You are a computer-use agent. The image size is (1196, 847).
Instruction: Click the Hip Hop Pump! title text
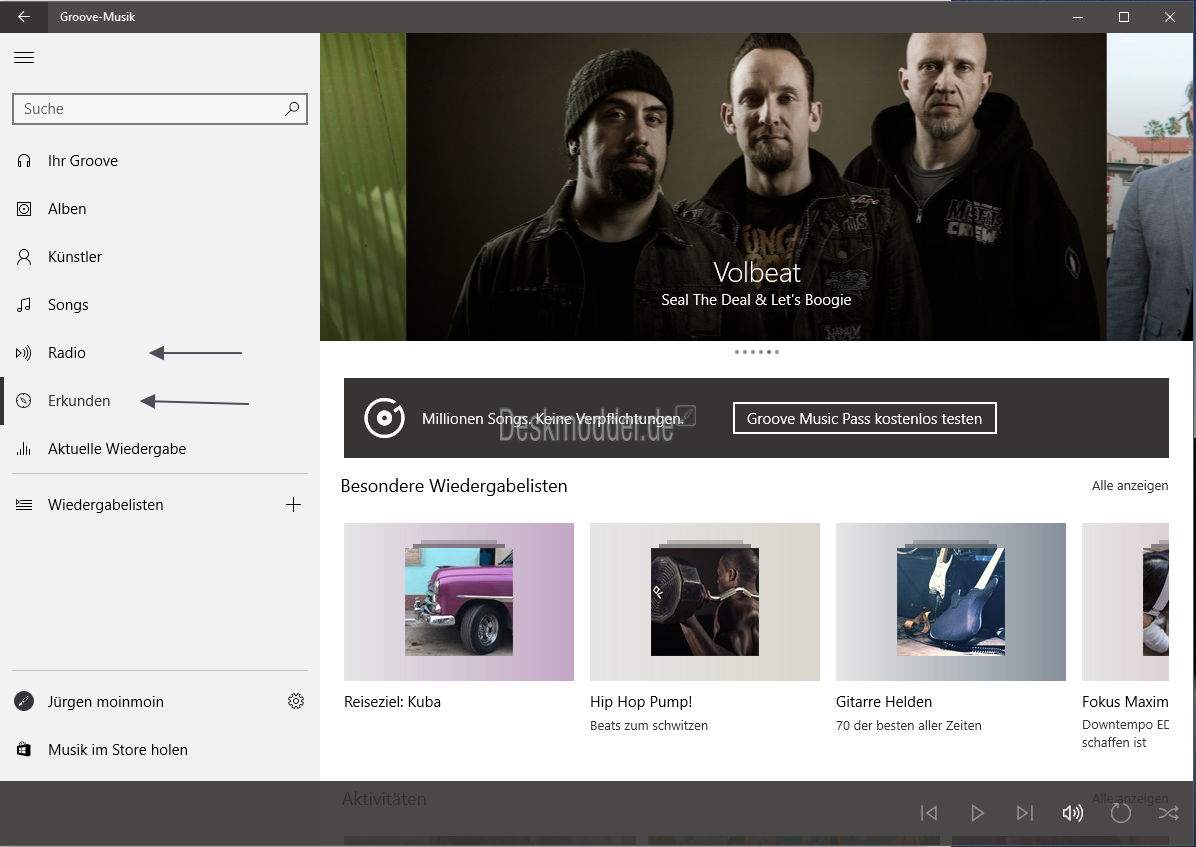tap(641, 702)
